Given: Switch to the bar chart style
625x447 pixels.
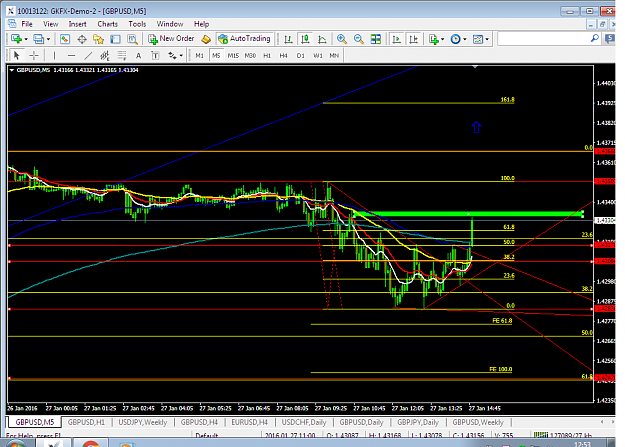Looking at the screenshot, I should point(288,39).
